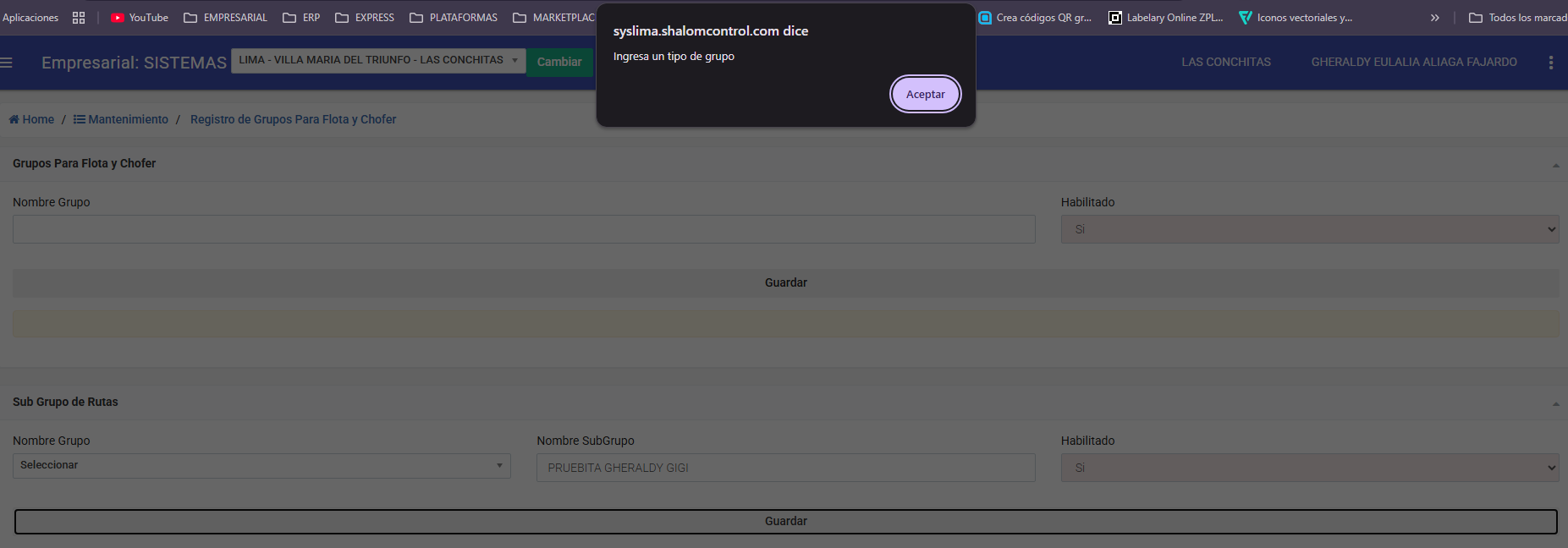Open the hamburger sidebar menu
Screen dimensions: 1568x548
pos(7,63)
